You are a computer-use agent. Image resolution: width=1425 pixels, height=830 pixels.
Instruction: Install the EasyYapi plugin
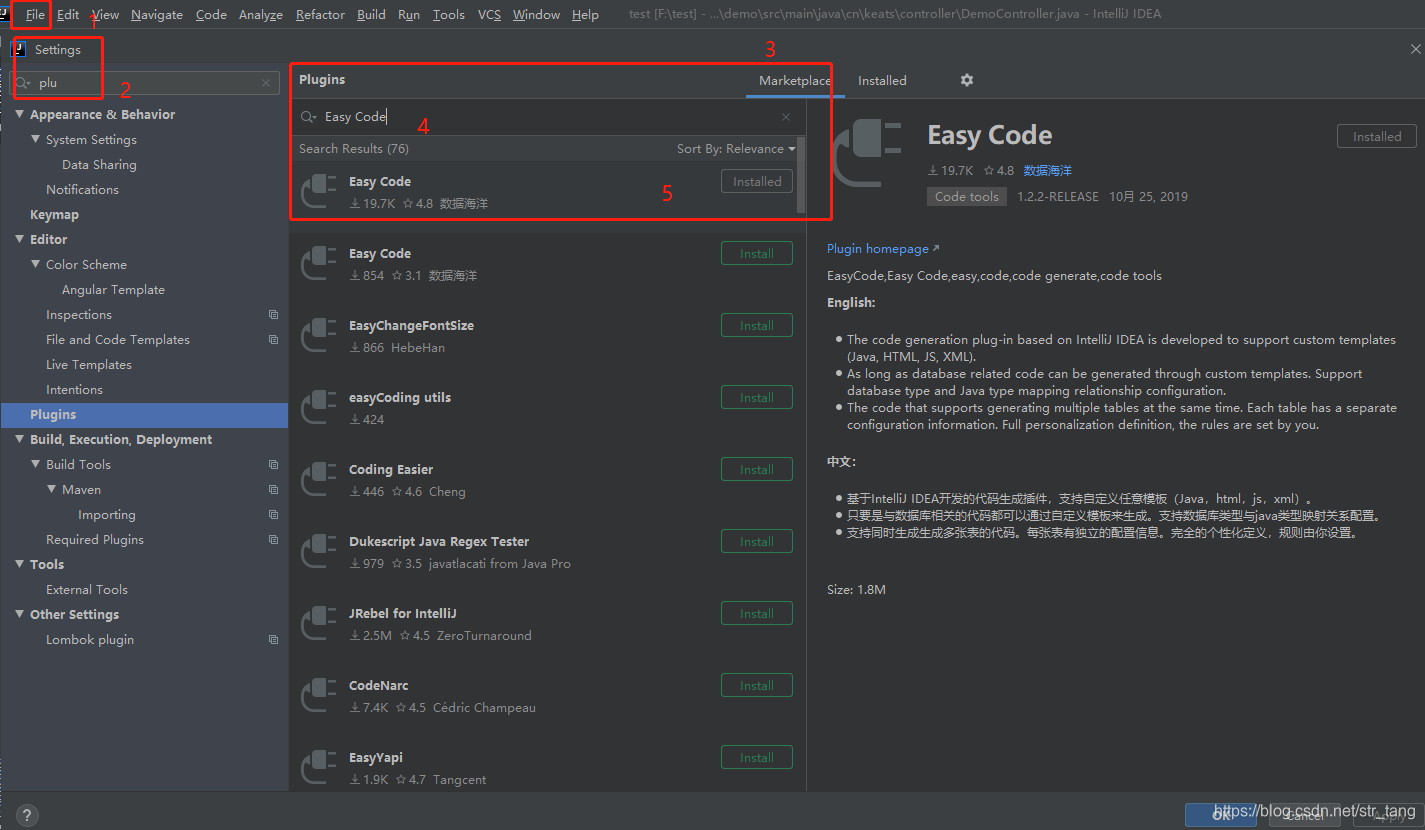(757, 758)
